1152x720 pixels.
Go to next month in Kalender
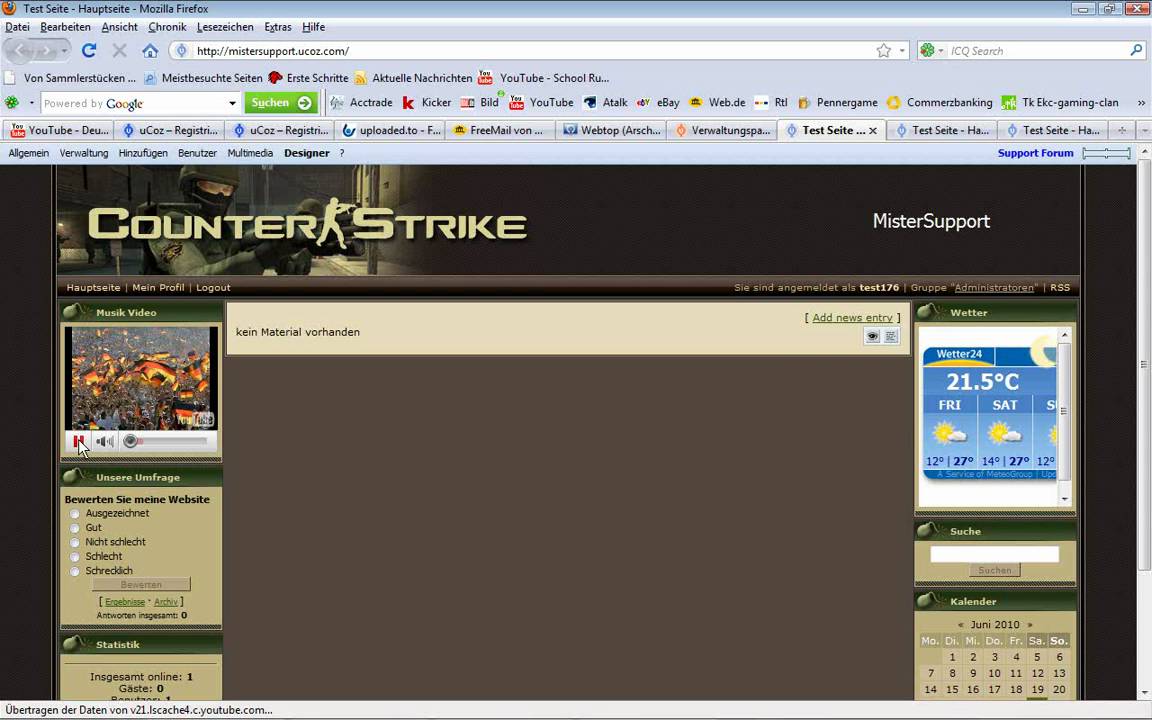pos(1029,624)
